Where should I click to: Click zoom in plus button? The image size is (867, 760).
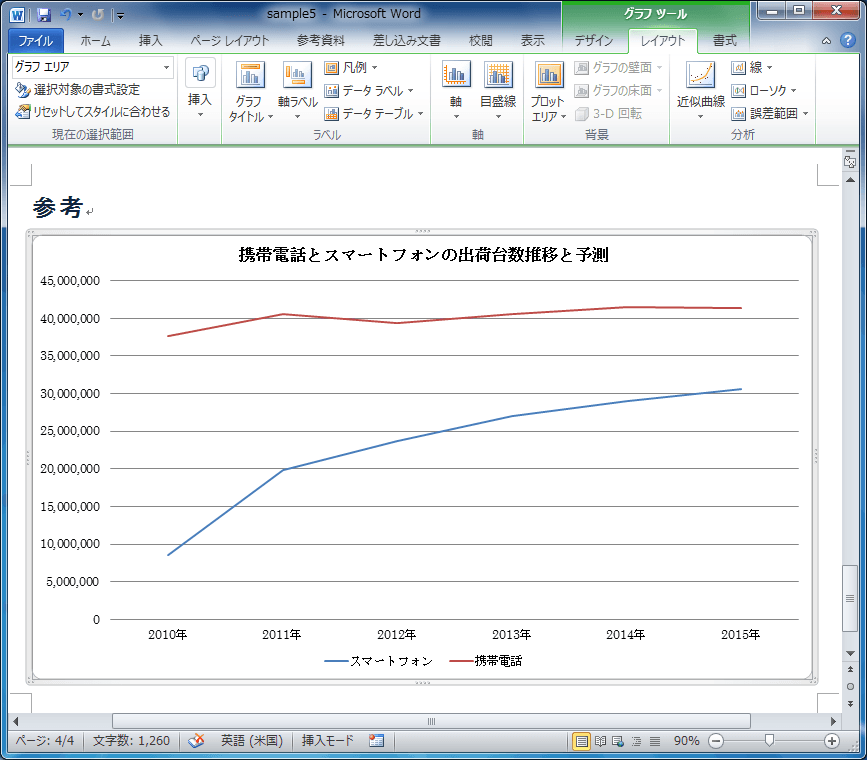832,741
